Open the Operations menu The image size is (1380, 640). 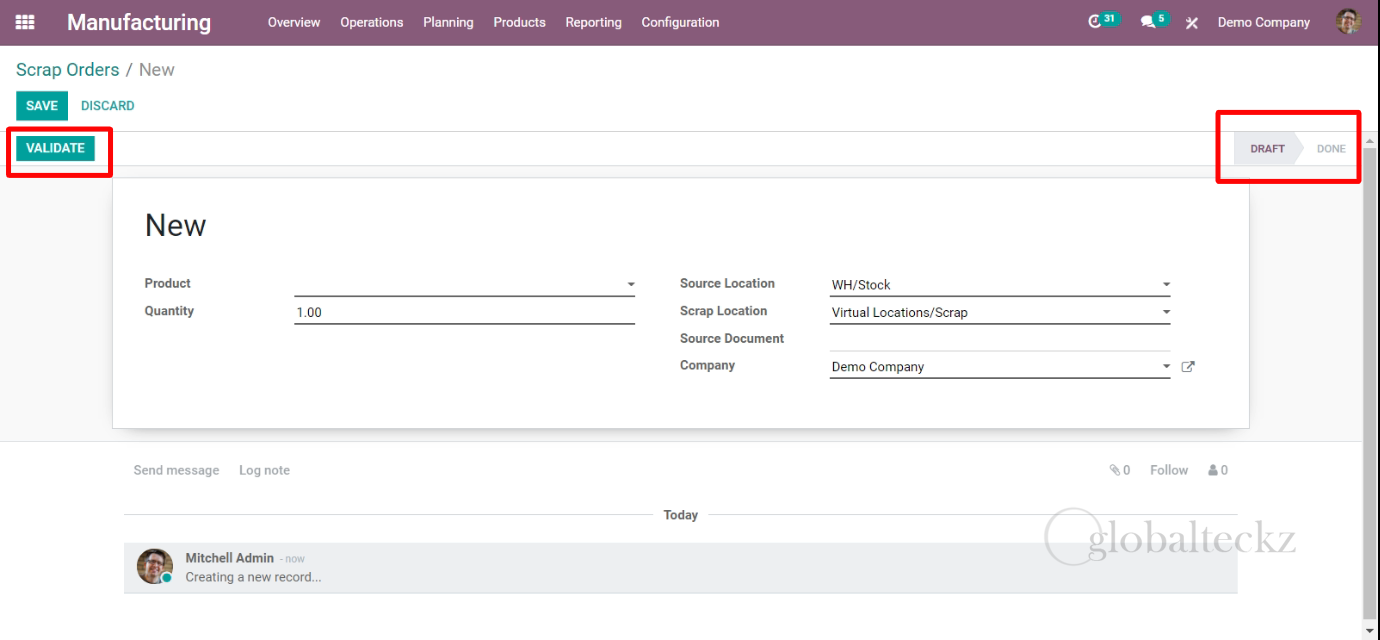(371, 22)
